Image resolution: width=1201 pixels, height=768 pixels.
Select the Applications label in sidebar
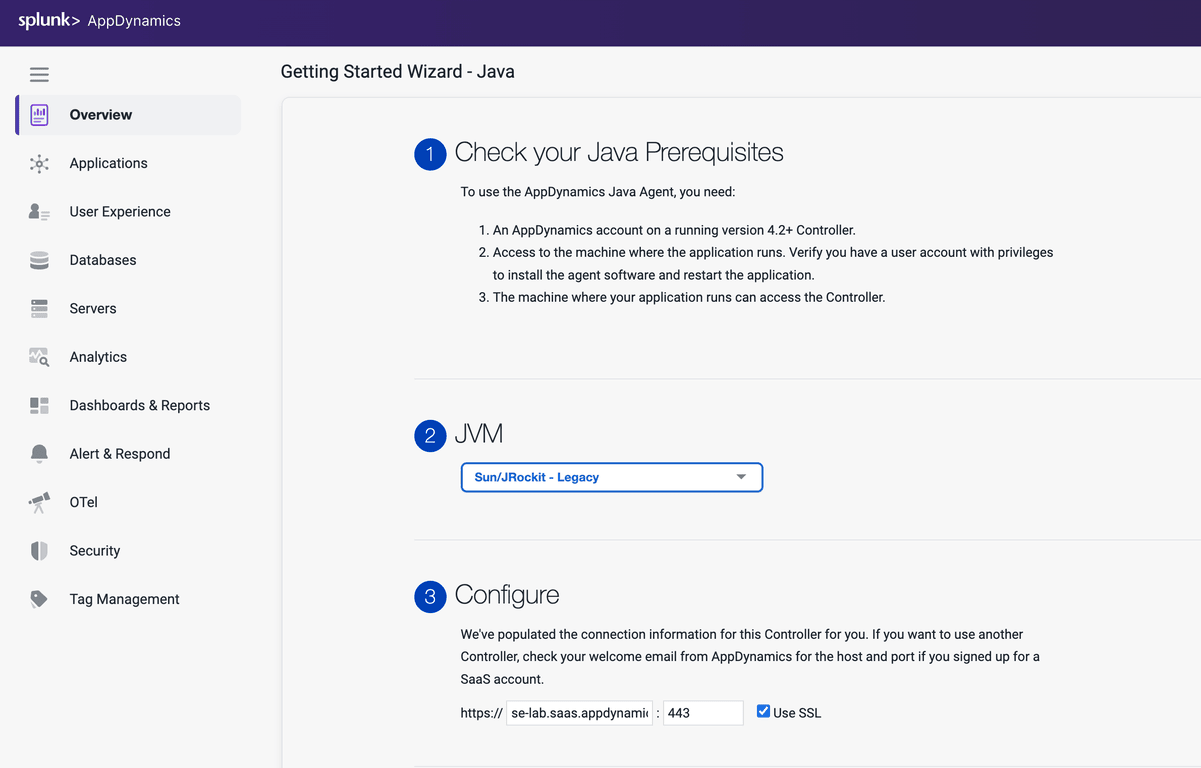coord(108,163)
